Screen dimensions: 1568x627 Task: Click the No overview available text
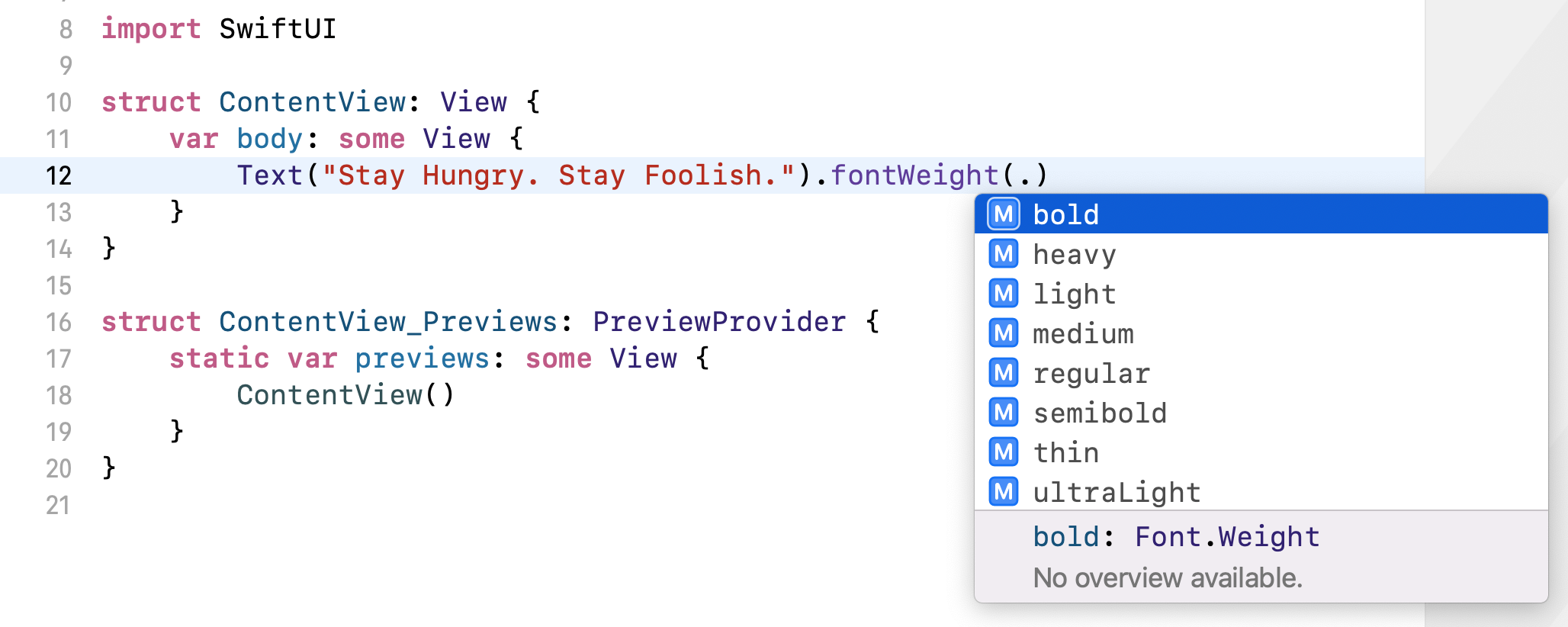point(1168,578)
